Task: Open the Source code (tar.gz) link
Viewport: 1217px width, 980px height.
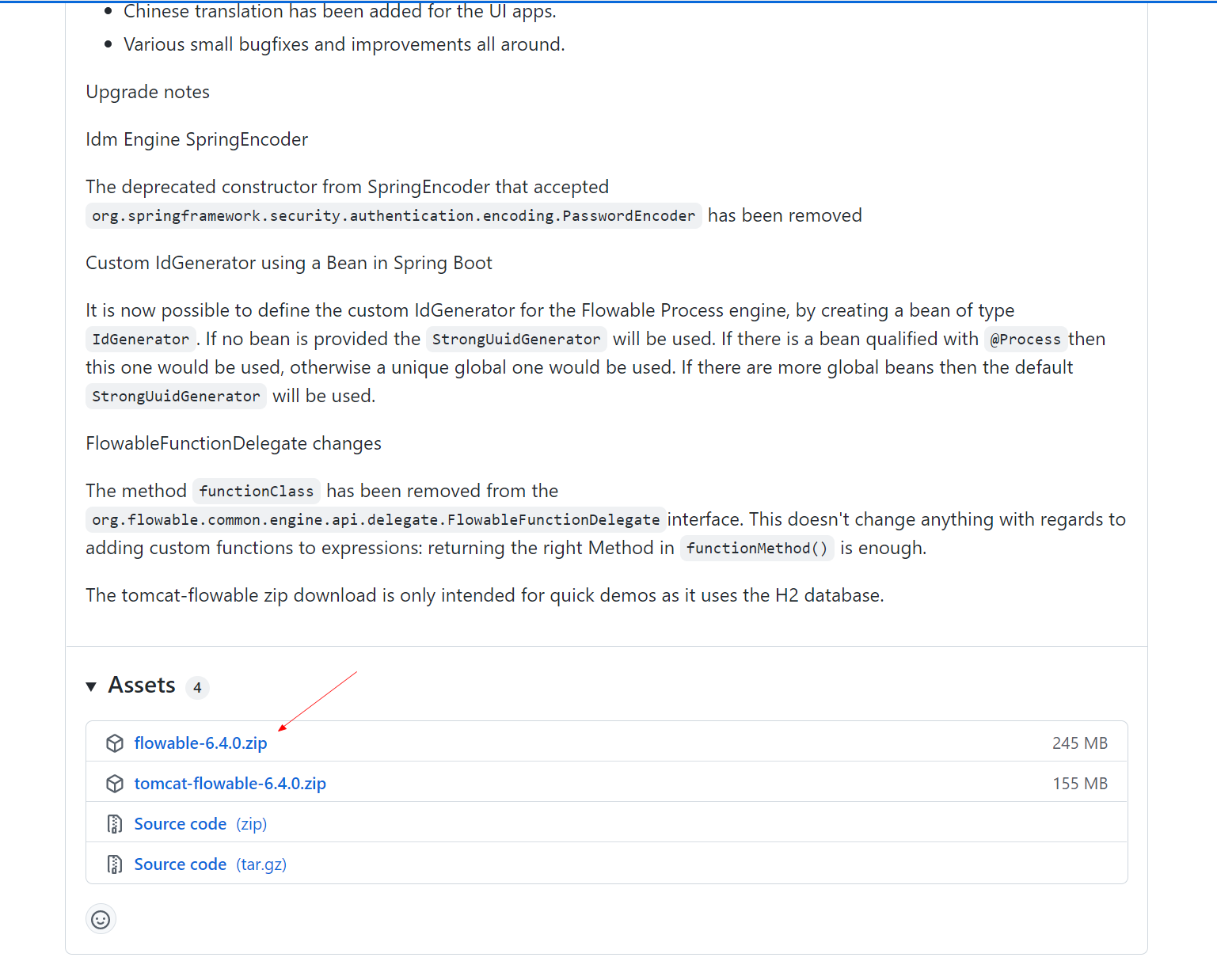Action: click(x=181, y=864)
